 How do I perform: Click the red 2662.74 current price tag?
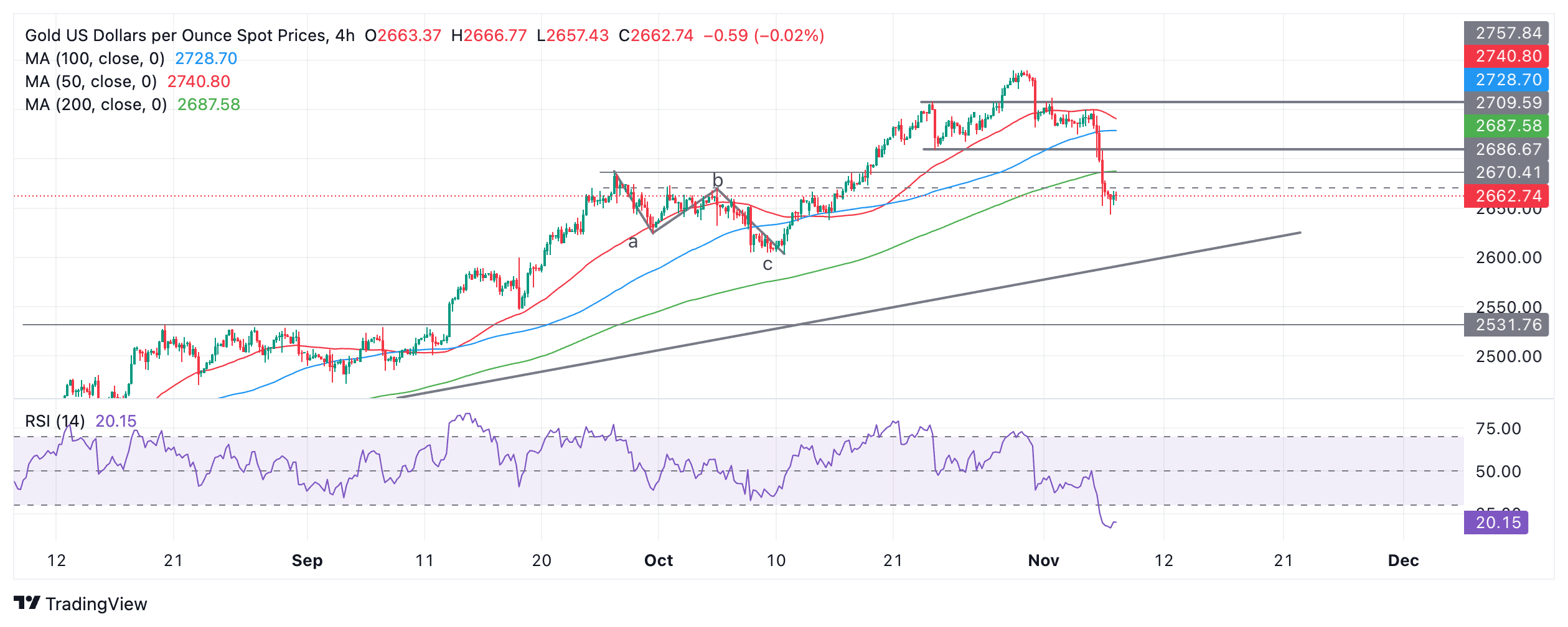1508,196
